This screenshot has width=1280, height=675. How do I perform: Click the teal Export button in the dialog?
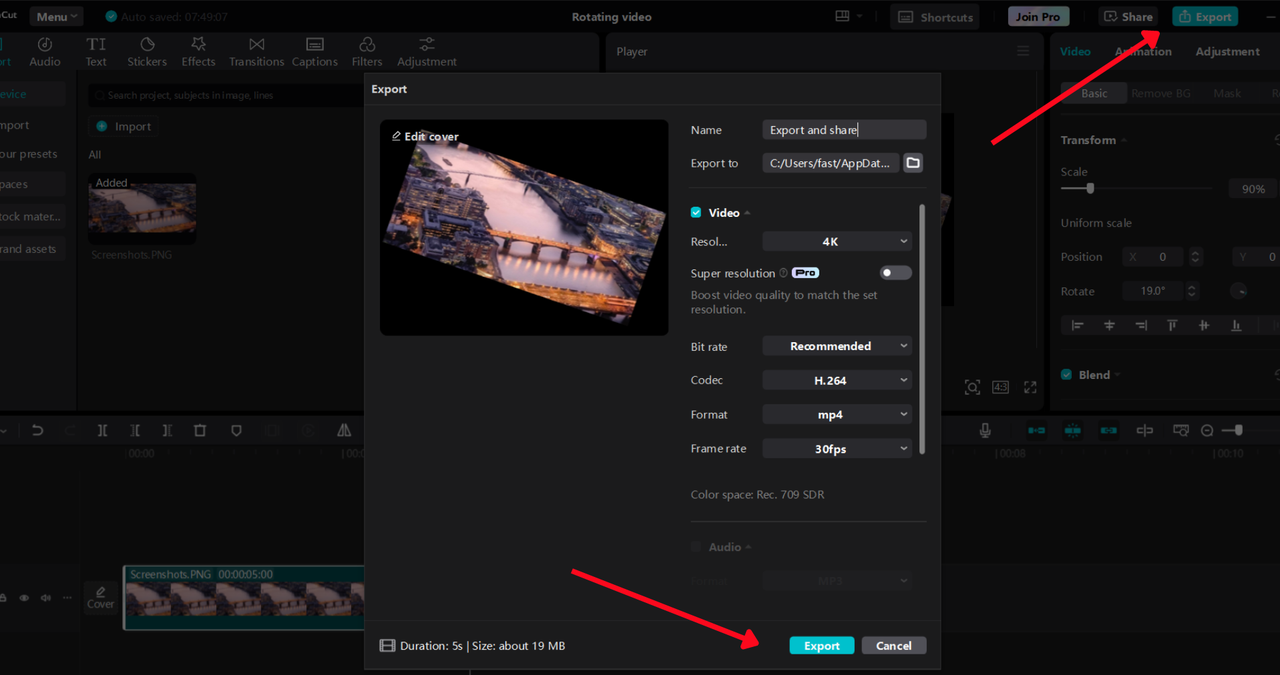(822, 645)
